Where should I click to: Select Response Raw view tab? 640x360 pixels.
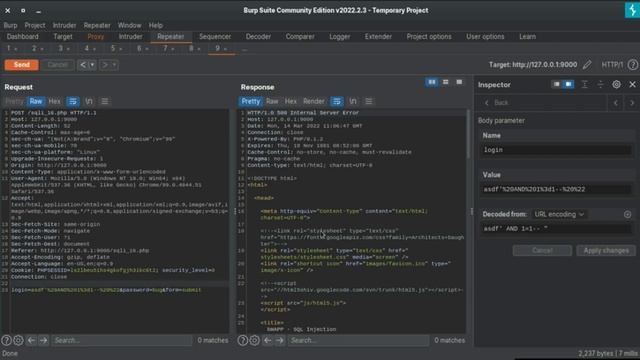click(272, 101)
